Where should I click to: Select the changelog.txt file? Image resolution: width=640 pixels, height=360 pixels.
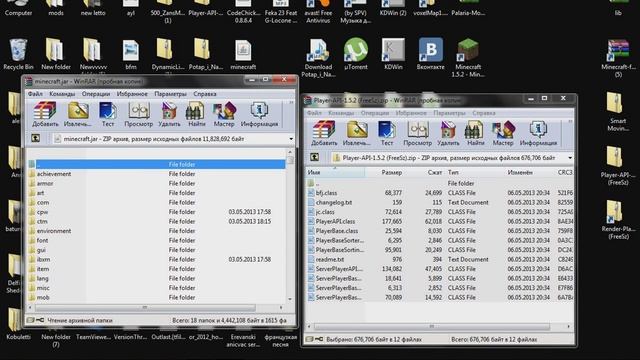tap(440, 202)
